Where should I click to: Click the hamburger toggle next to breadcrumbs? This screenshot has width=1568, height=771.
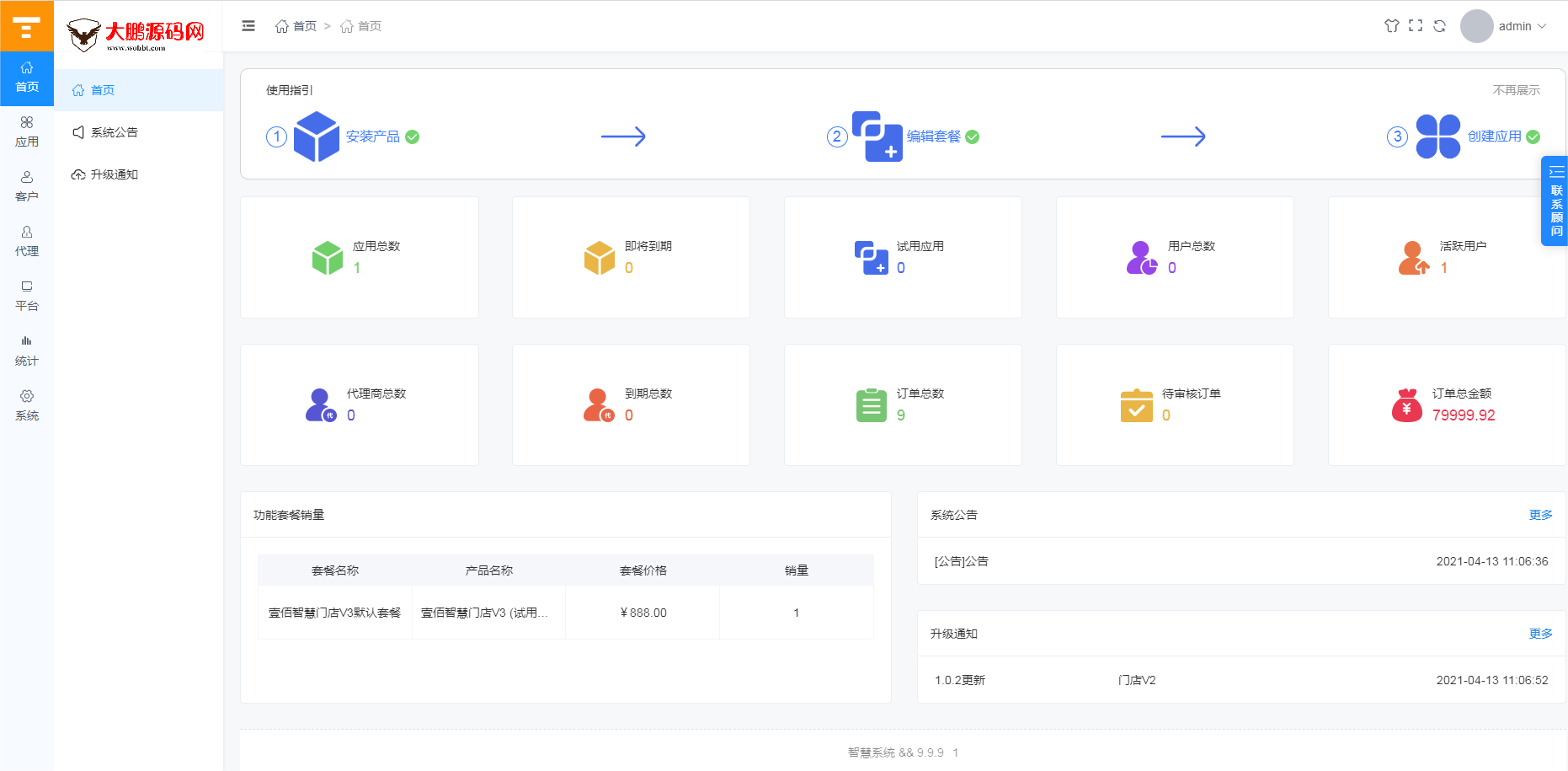pos(248,26)
